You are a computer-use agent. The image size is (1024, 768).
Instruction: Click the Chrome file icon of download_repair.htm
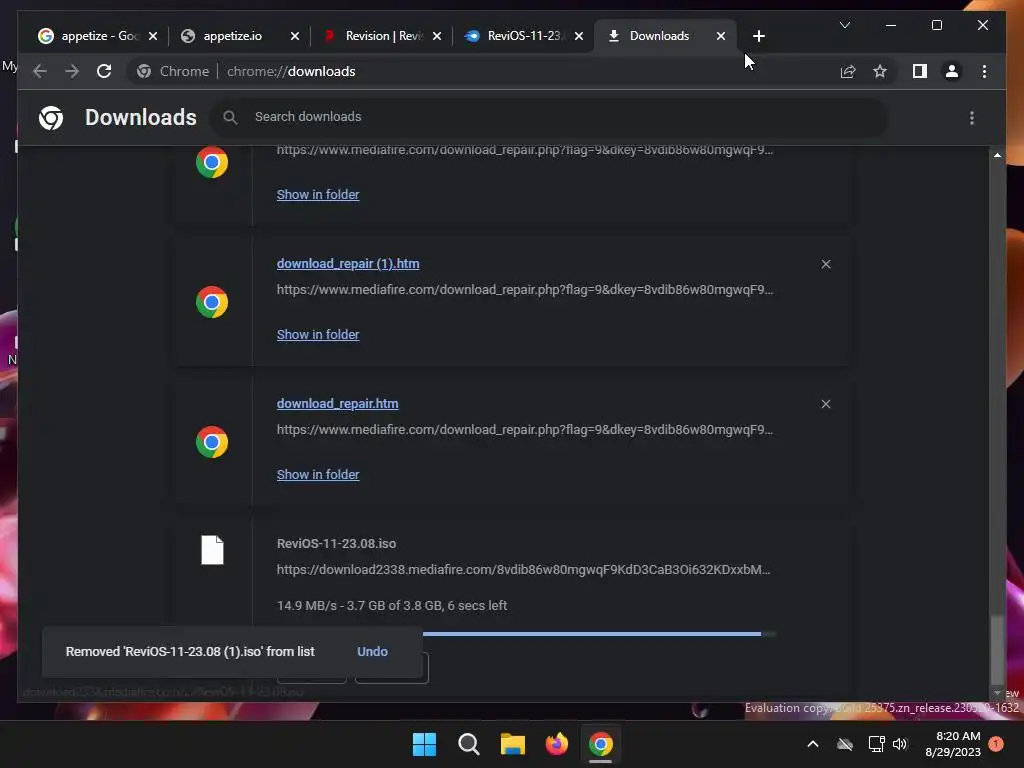[x=212, y=442]
